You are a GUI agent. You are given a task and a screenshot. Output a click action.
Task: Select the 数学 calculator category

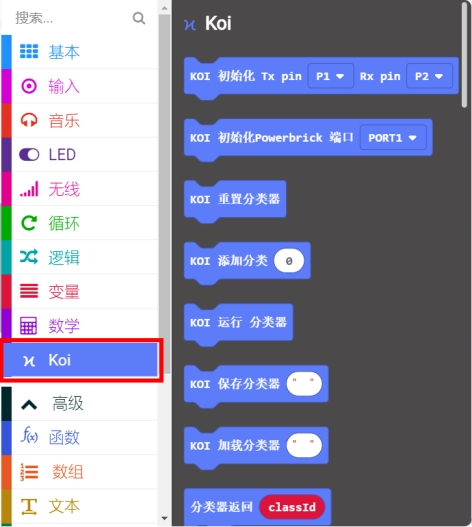click(80, 325)
